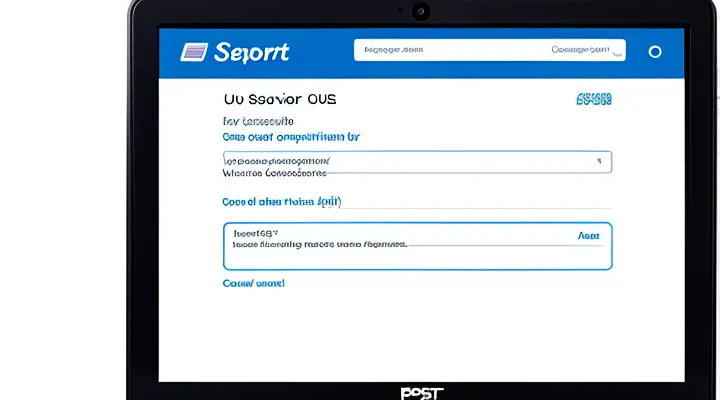Click the purple stacked logo icon in header
Screen dimensions: 720x400
click(194, 52)
